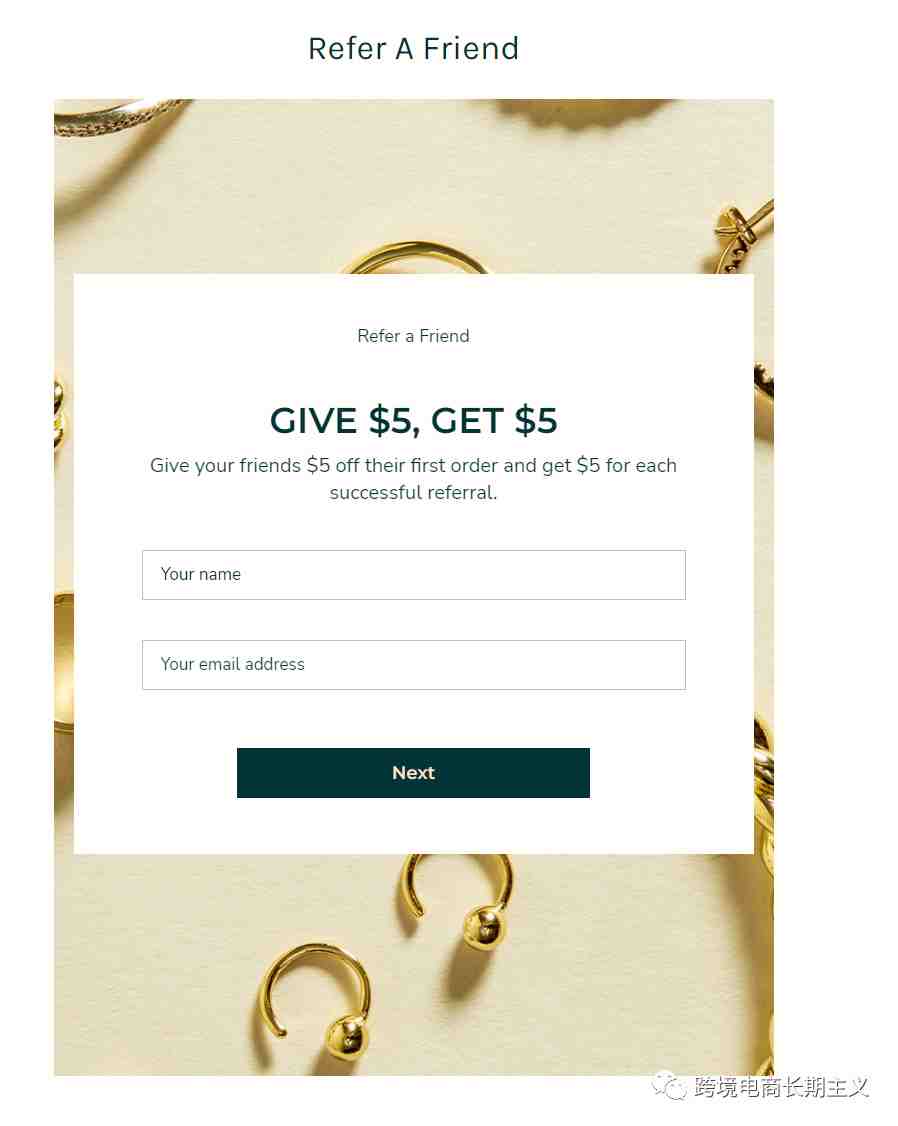Click the successful referral text line
The width and height of the screenshot is (898, 1126).
413,493
